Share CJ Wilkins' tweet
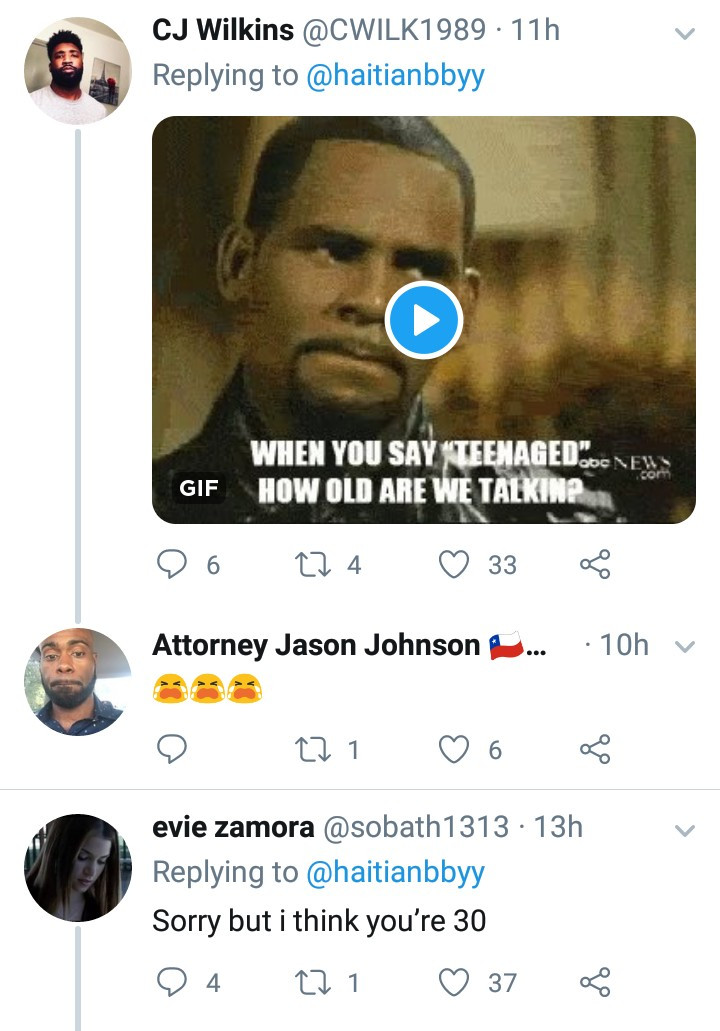Viewport: 720px width, 1031px height. point(595,565)
